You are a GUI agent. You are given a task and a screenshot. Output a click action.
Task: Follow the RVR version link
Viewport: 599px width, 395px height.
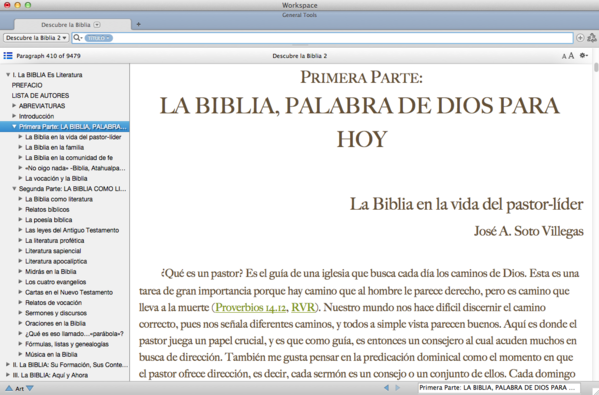pyautogui.click(x=303, y=308)
